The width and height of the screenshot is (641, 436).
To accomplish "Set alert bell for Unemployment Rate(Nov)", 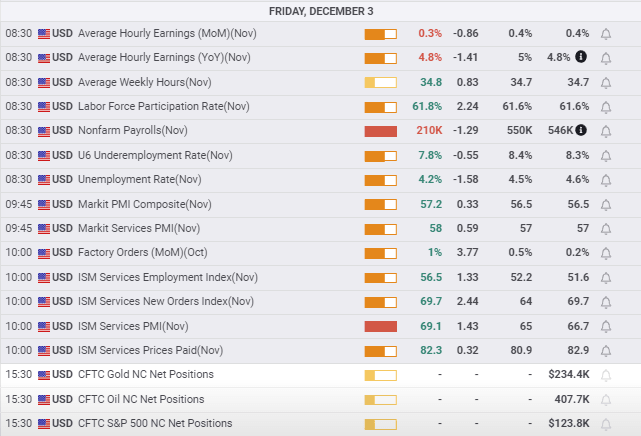I will click(x=605, y=180).
